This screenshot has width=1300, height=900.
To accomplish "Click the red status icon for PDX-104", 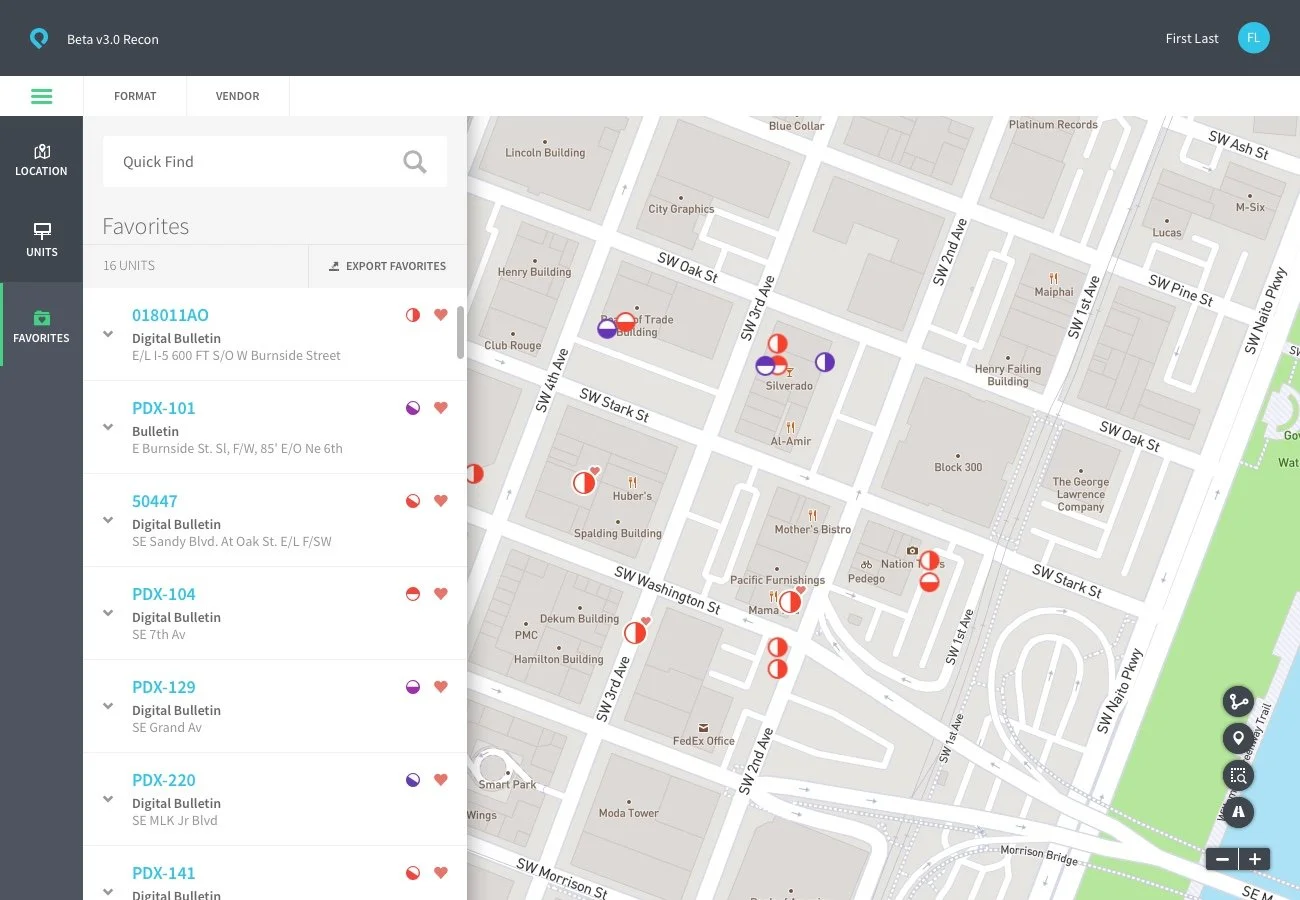I will (413, 594).
